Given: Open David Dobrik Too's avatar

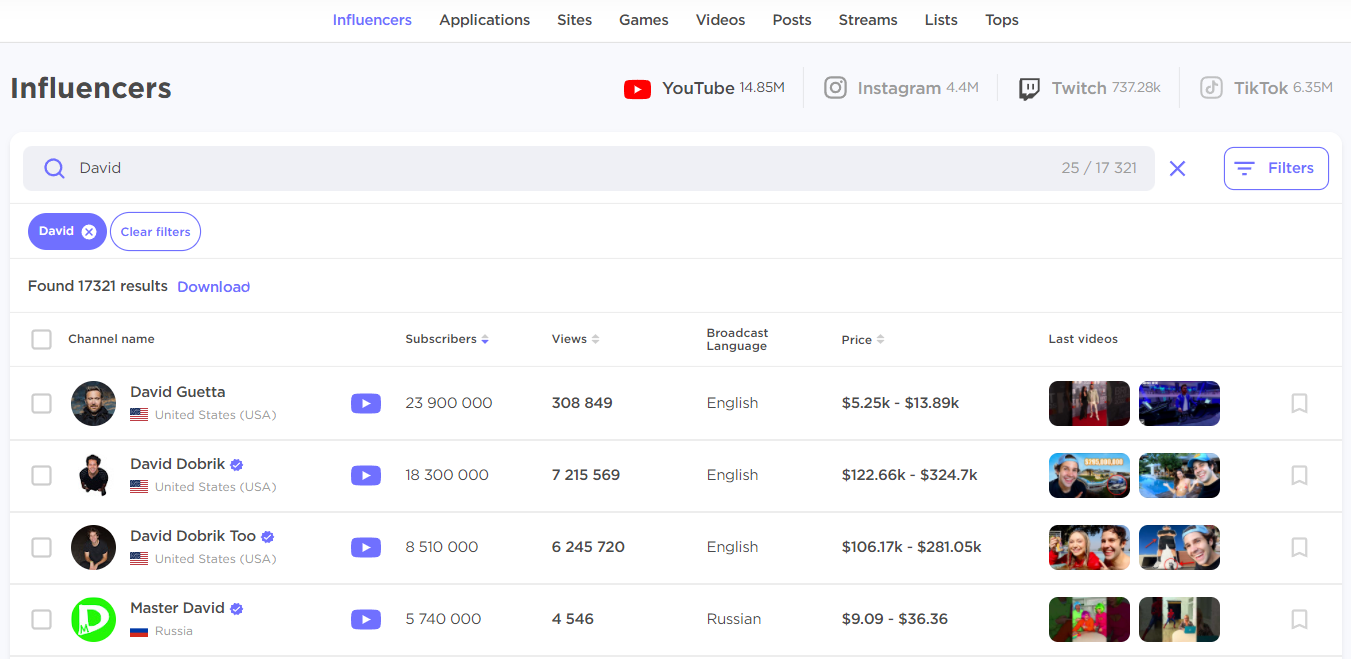Looking at the screenshot, I should [94, 548].
